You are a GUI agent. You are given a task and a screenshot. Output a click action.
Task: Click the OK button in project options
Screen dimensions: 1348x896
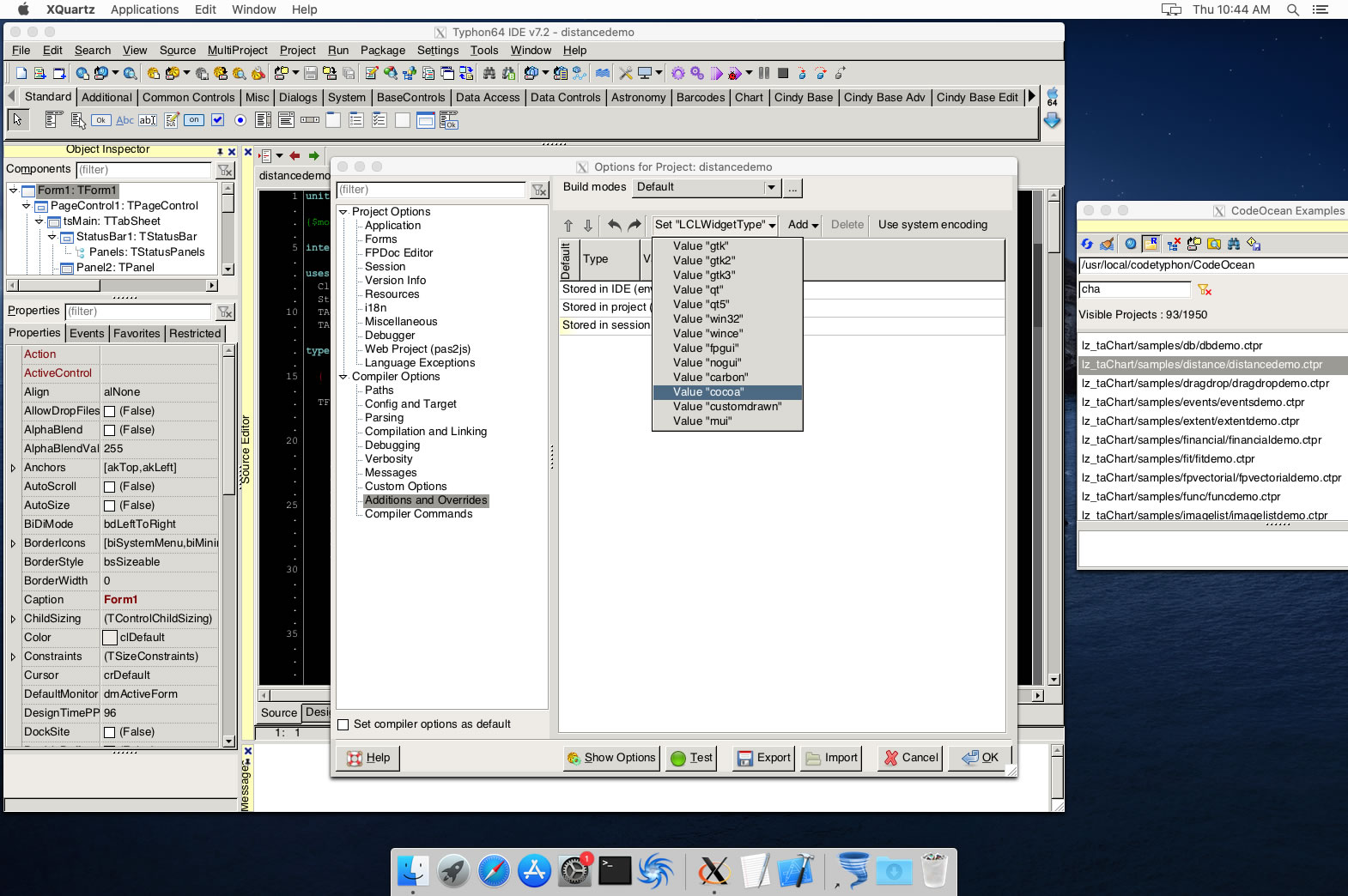(980, 758)
